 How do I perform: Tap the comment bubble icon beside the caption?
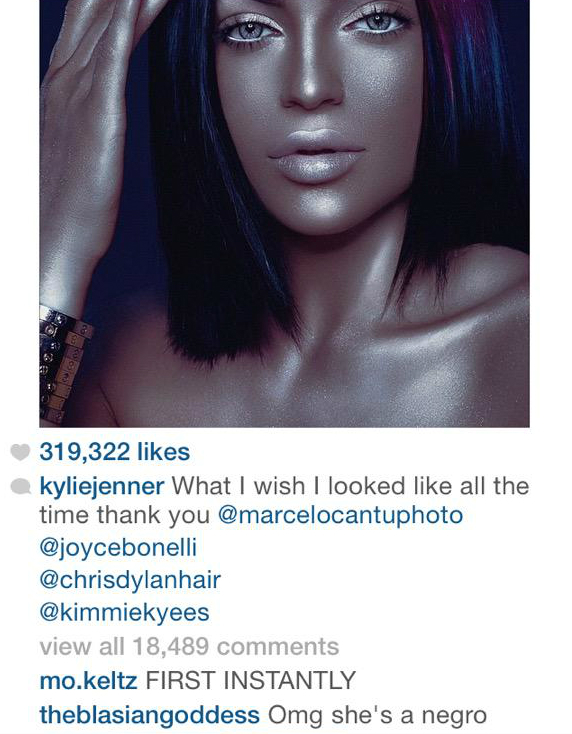pos(20,486)
